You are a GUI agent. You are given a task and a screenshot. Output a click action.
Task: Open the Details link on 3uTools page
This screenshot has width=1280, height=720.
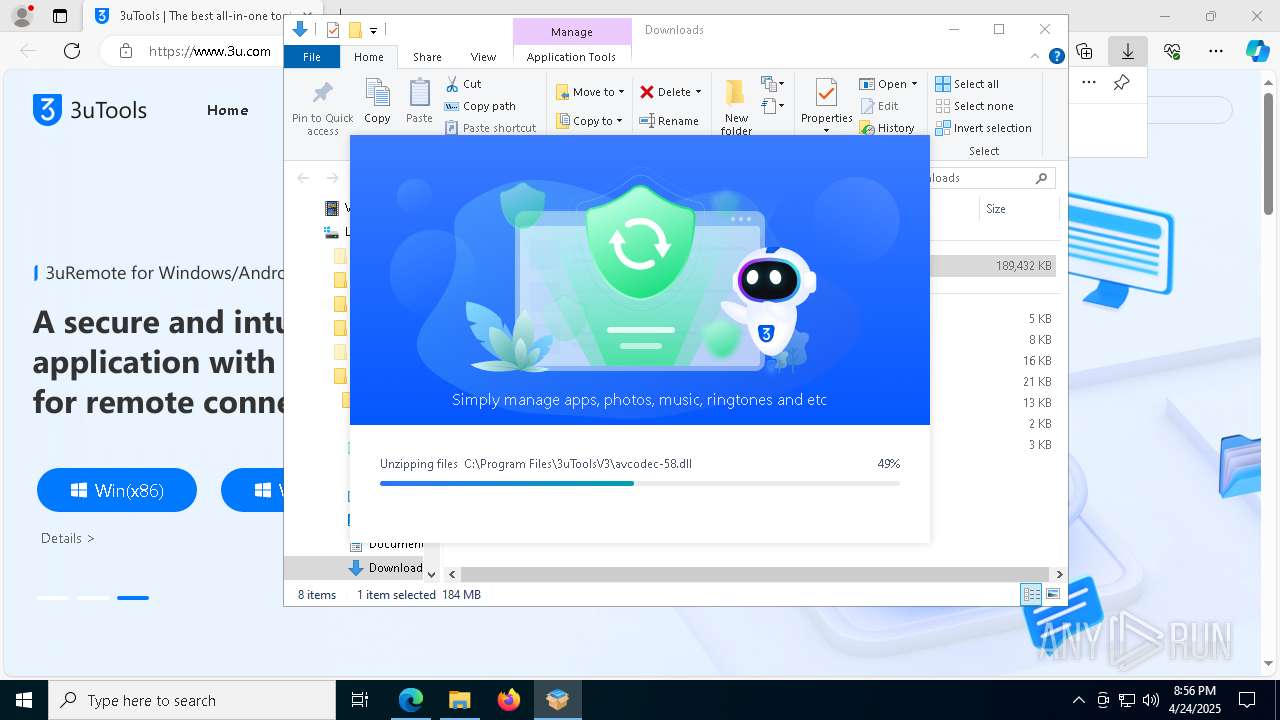[x=68, y=538]
